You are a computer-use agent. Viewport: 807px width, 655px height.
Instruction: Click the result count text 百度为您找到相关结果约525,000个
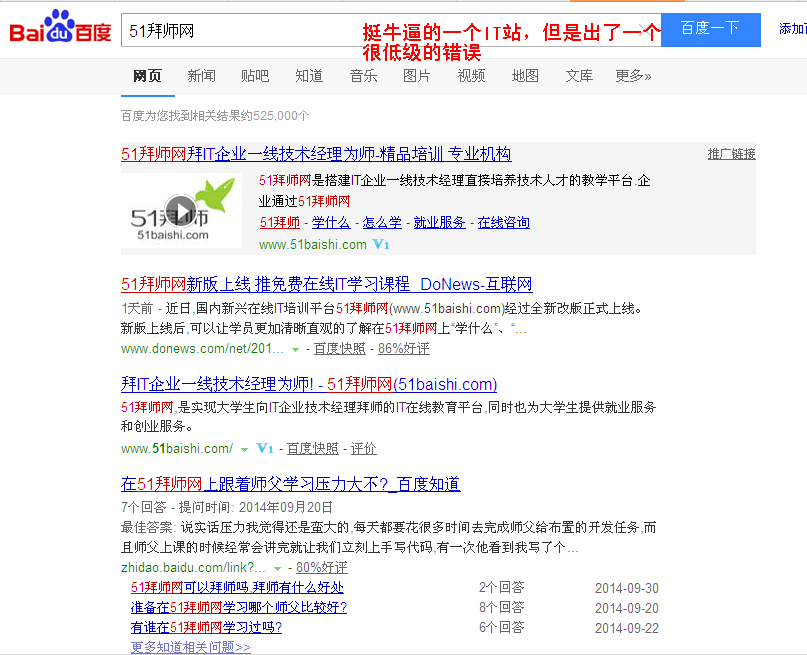215,116
